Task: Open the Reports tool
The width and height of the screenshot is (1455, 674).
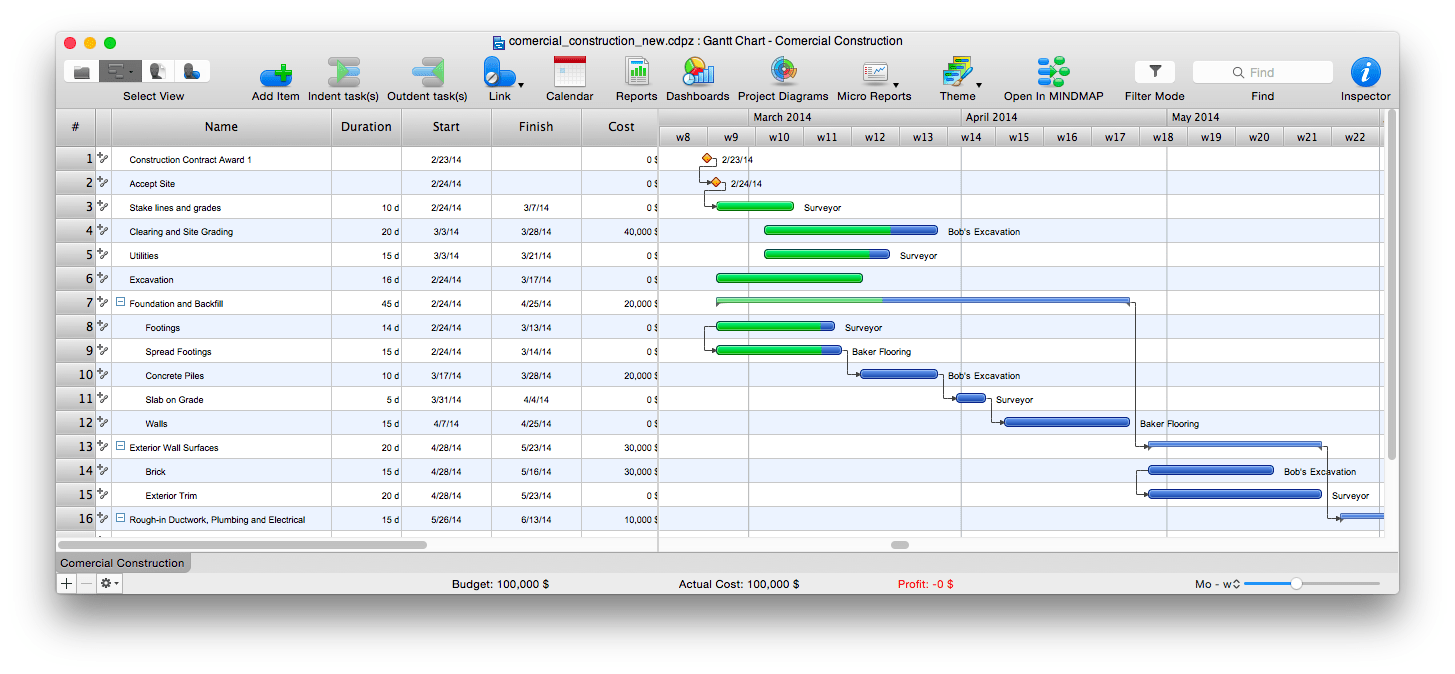Action: click(636, 73)
